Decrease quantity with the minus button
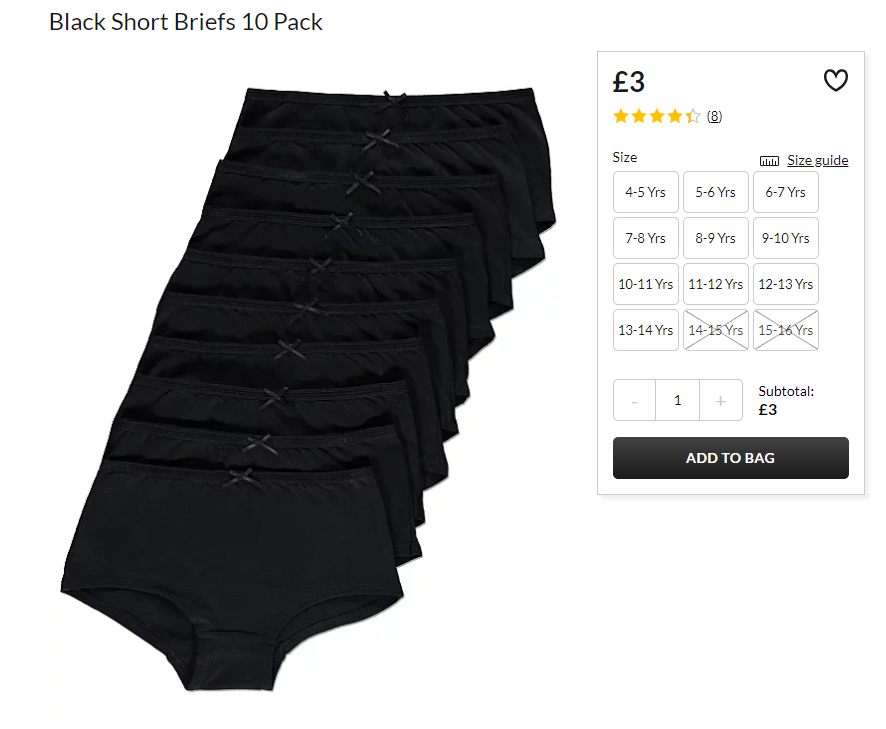This screenshot has width=886, height=729. coord(635,401)
